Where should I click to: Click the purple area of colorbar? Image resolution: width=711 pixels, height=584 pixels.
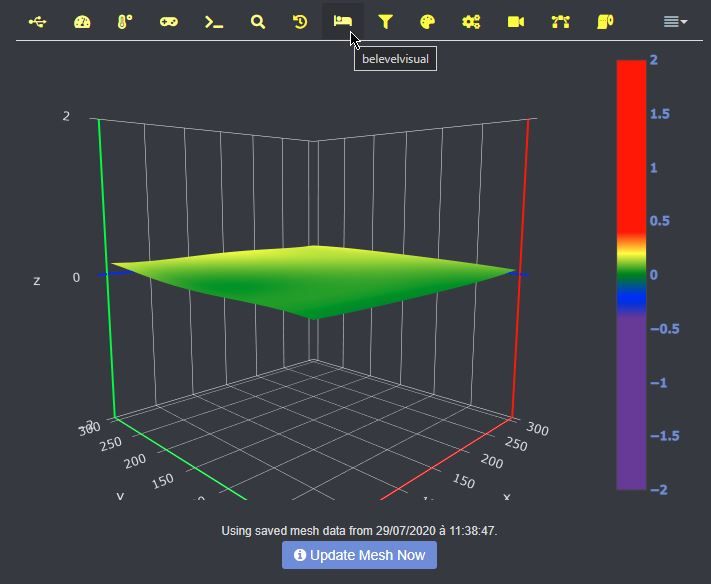[x=631, y=404]
